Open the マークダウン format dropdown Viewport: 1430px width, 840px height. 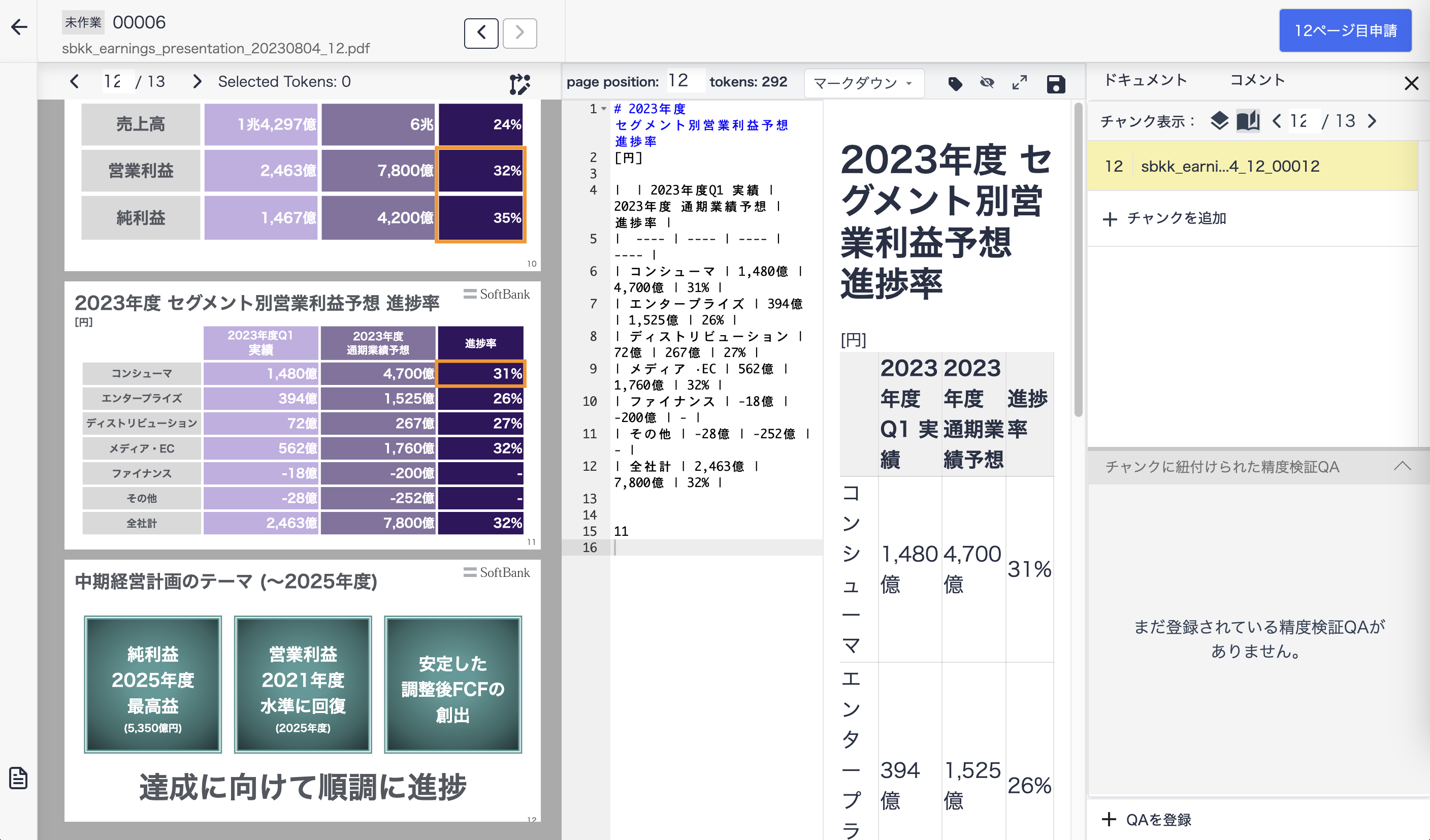863,83
